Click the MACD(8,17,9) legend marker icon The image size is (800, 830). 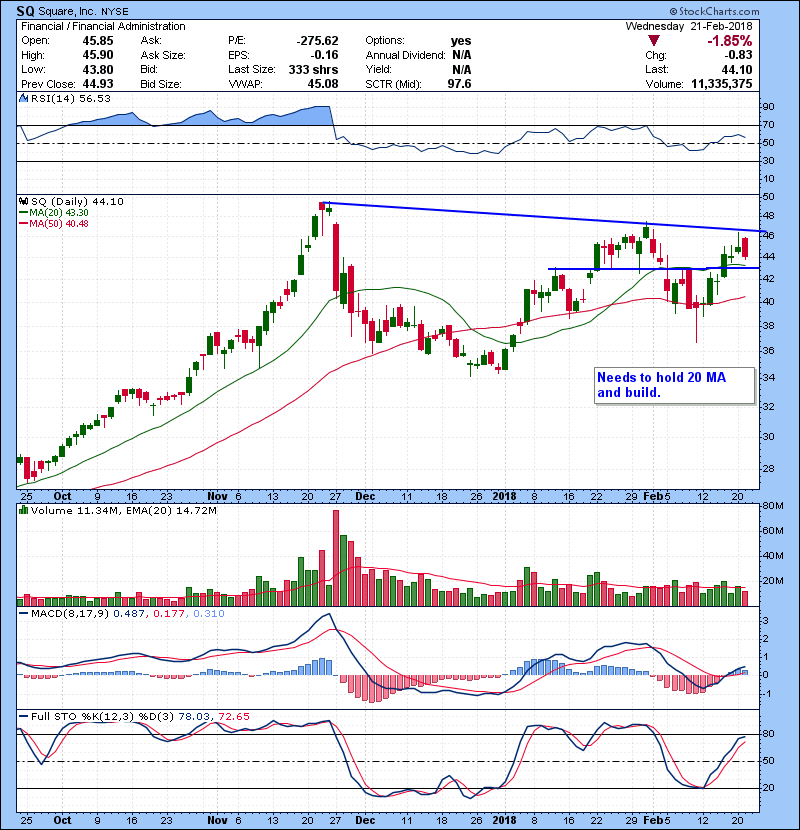pos(23,612)
